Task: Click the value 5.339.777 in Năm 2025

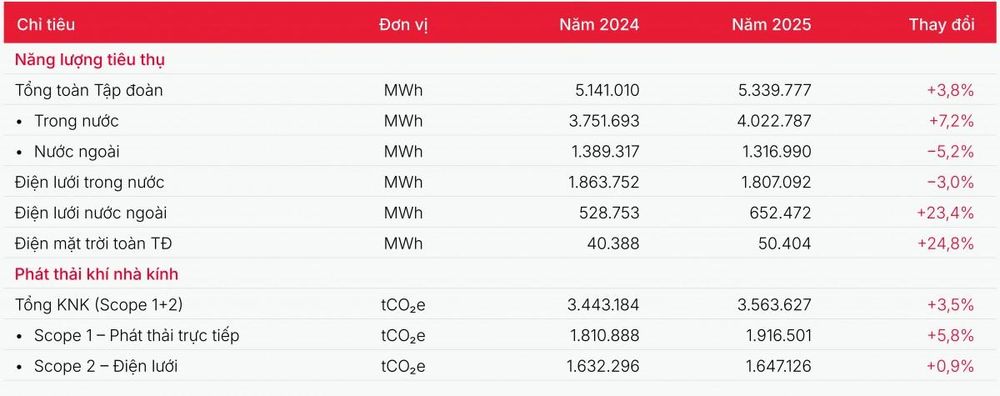Action: (774, 91)
